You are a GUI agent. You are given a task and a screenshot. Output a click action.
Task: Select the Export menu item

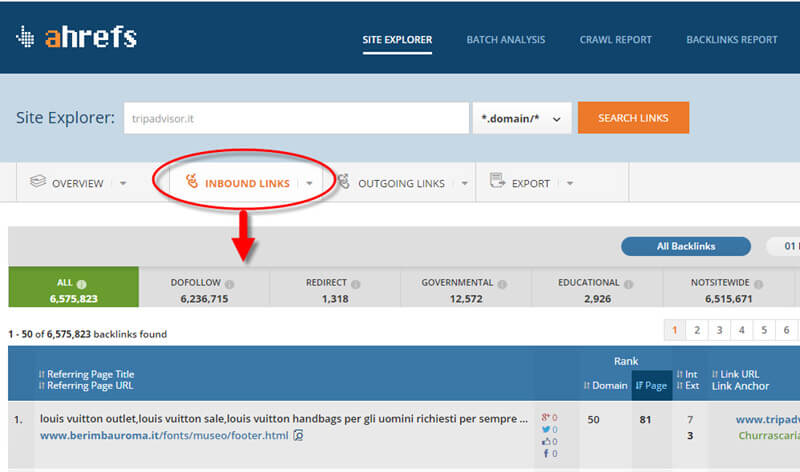coord(531,184)
